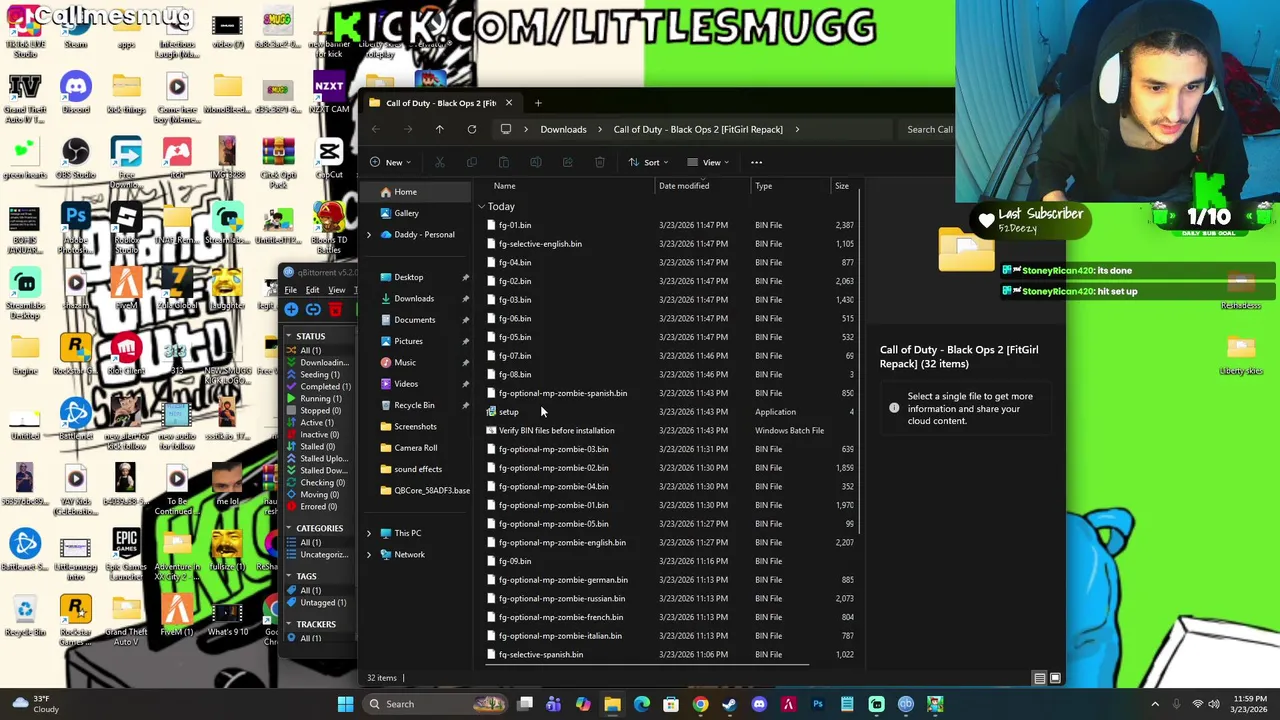This screenshot has width=1280, height=720.
Task: Expand This PC in navigation pane
Action: point(369,533)
